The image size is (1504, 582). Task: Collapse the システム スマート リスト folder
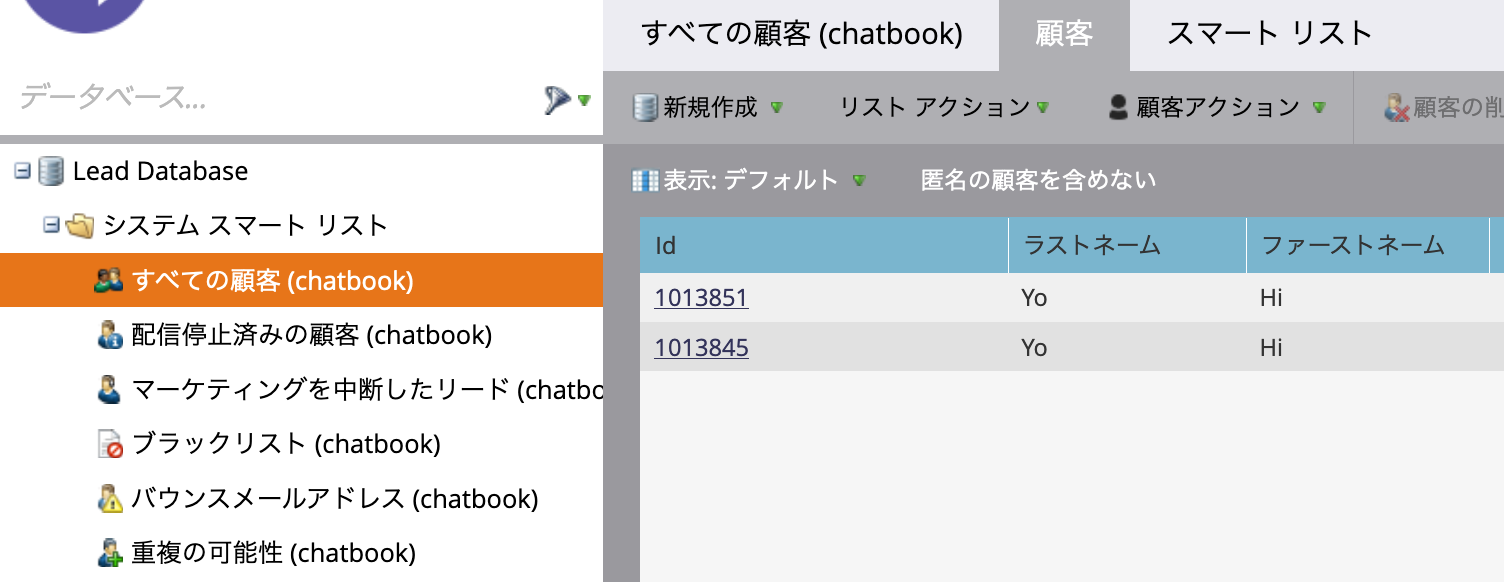click(51, 226)
